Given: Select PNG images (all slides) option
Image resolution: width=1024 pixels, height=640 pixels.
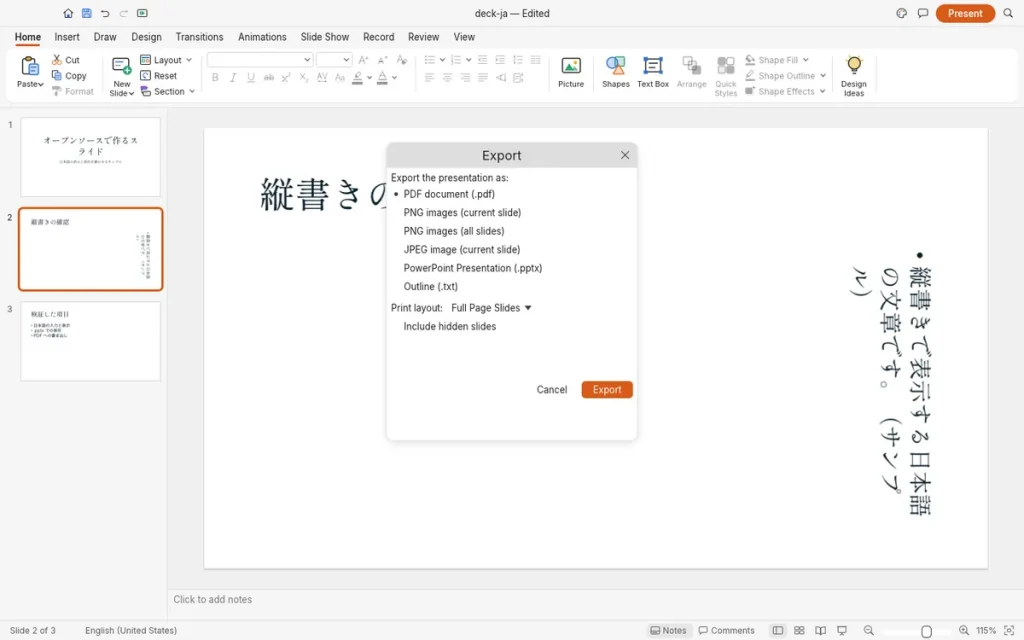Looking at the screenshot, I should [454, 231].
